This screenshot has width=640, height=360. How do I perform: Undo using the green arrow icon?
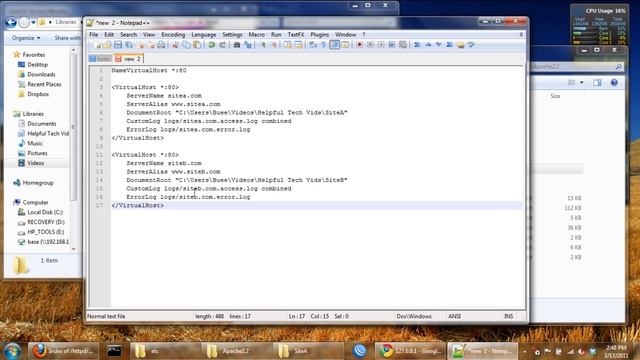click(x=211, y=45)
